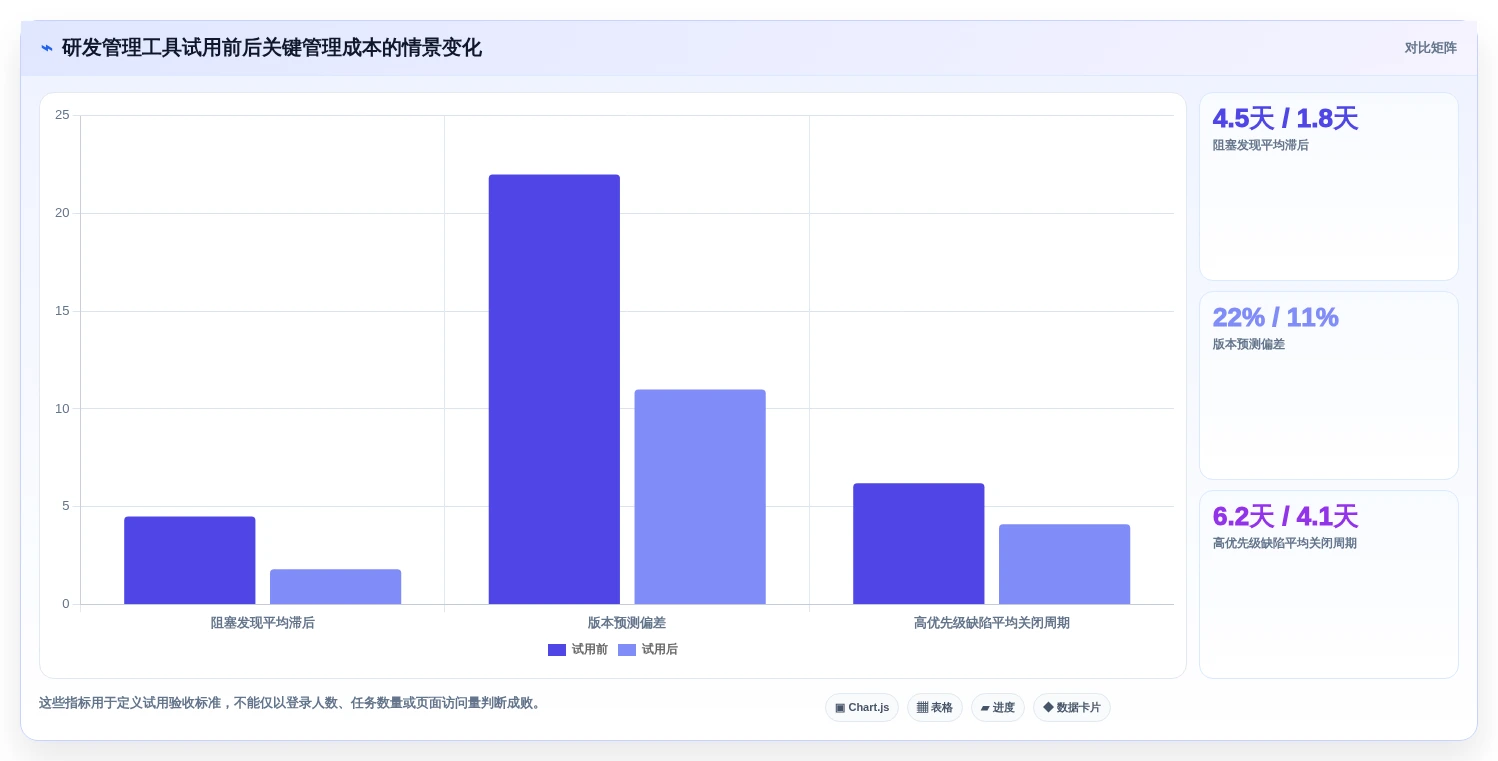Click the 6.2天 / 4.1天 card value
1498x761 pixels.
pos(1285,516)
